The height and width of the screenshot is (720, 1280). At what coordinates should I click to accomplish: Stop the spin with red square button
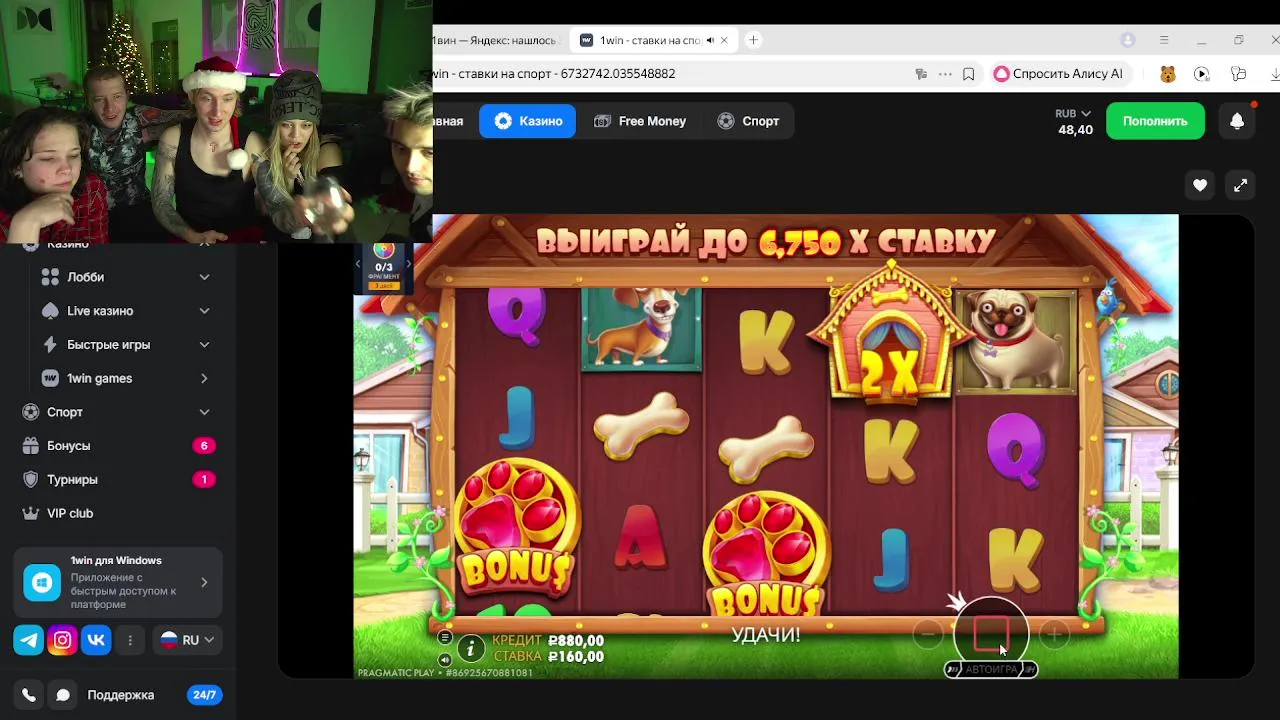click(991, 634)
